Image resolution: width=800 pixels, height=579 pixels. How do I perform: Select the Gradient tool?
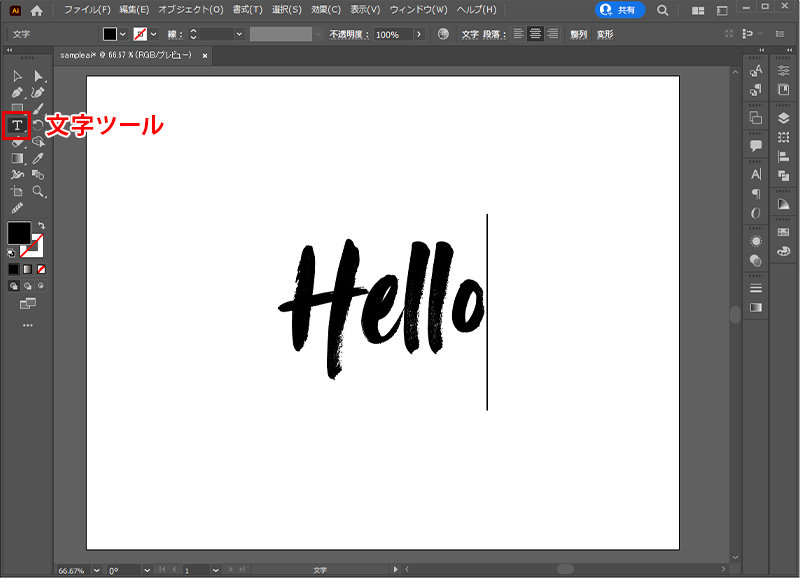point(17,158)
